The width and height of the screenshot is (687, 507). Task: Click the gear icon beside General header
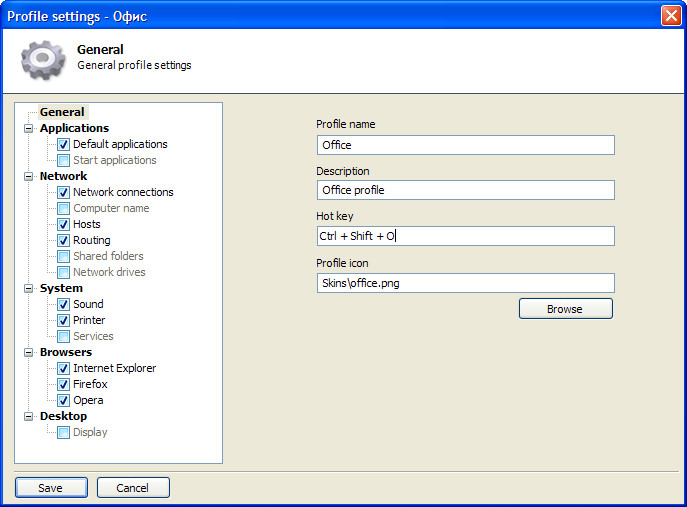pos(43,59)
